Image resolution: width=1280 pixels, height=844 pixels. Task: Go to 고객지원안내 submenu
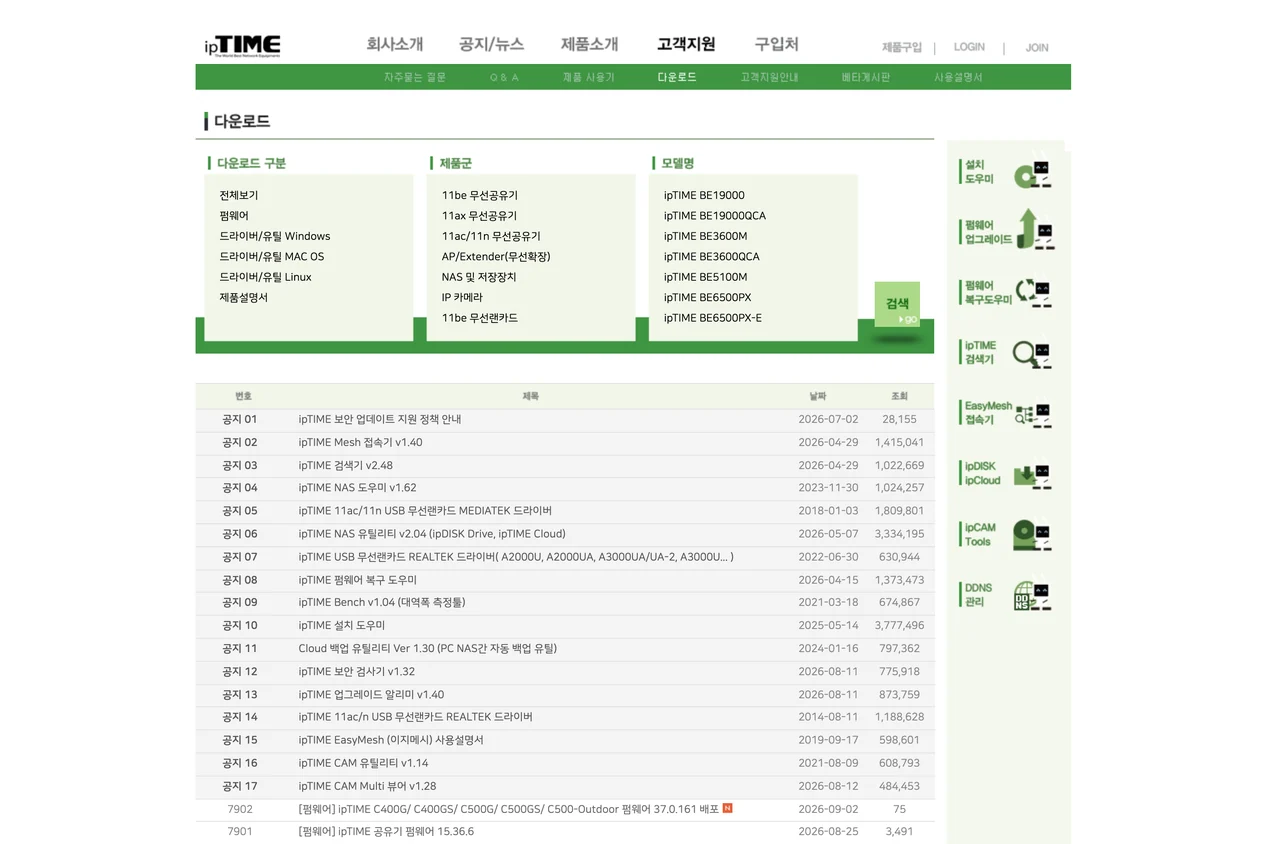click(x=769, y=77)
